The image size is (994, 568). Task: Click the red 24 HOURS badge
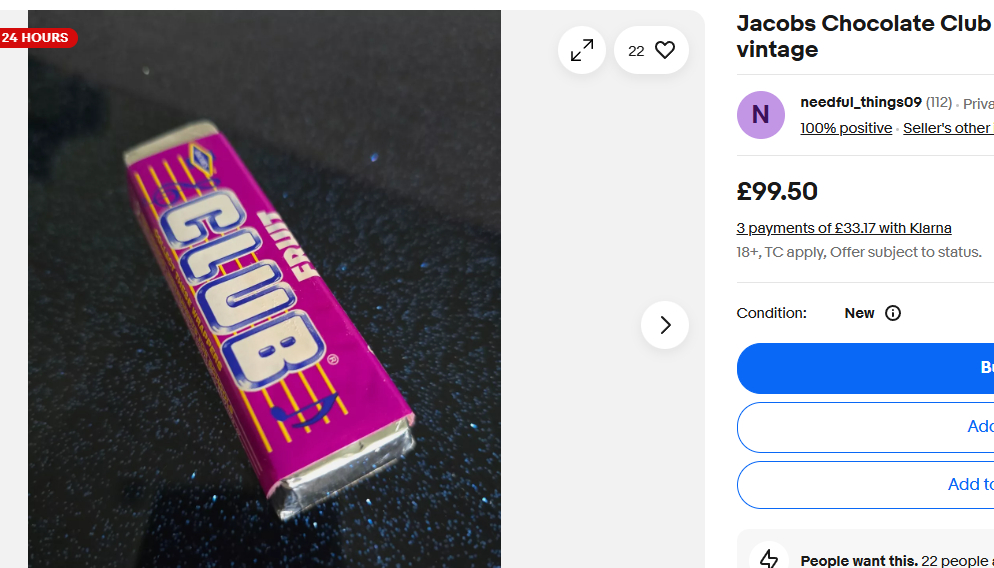[36, 38]
